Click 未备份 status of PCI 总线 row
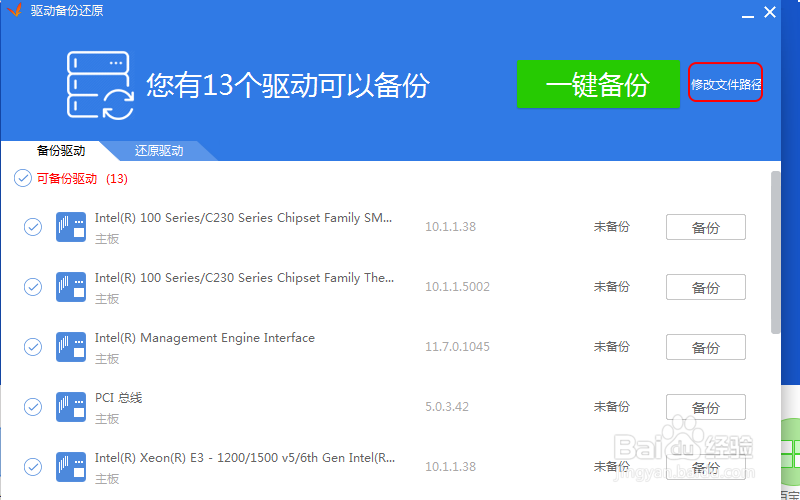Viewport: 800px width, 500px height. pos(611,407)
